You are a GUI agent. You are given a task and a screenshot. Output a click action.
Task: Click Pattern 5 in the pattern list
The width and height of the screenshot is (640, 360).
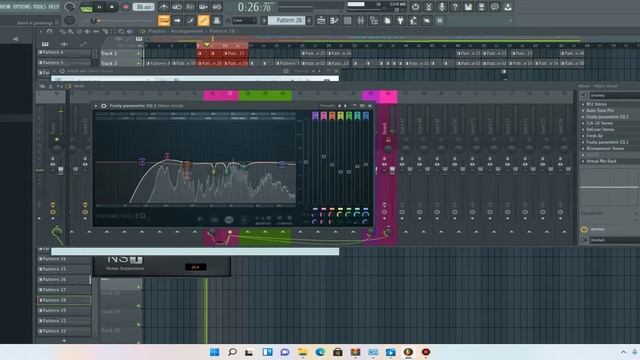(x=64, y=63)
